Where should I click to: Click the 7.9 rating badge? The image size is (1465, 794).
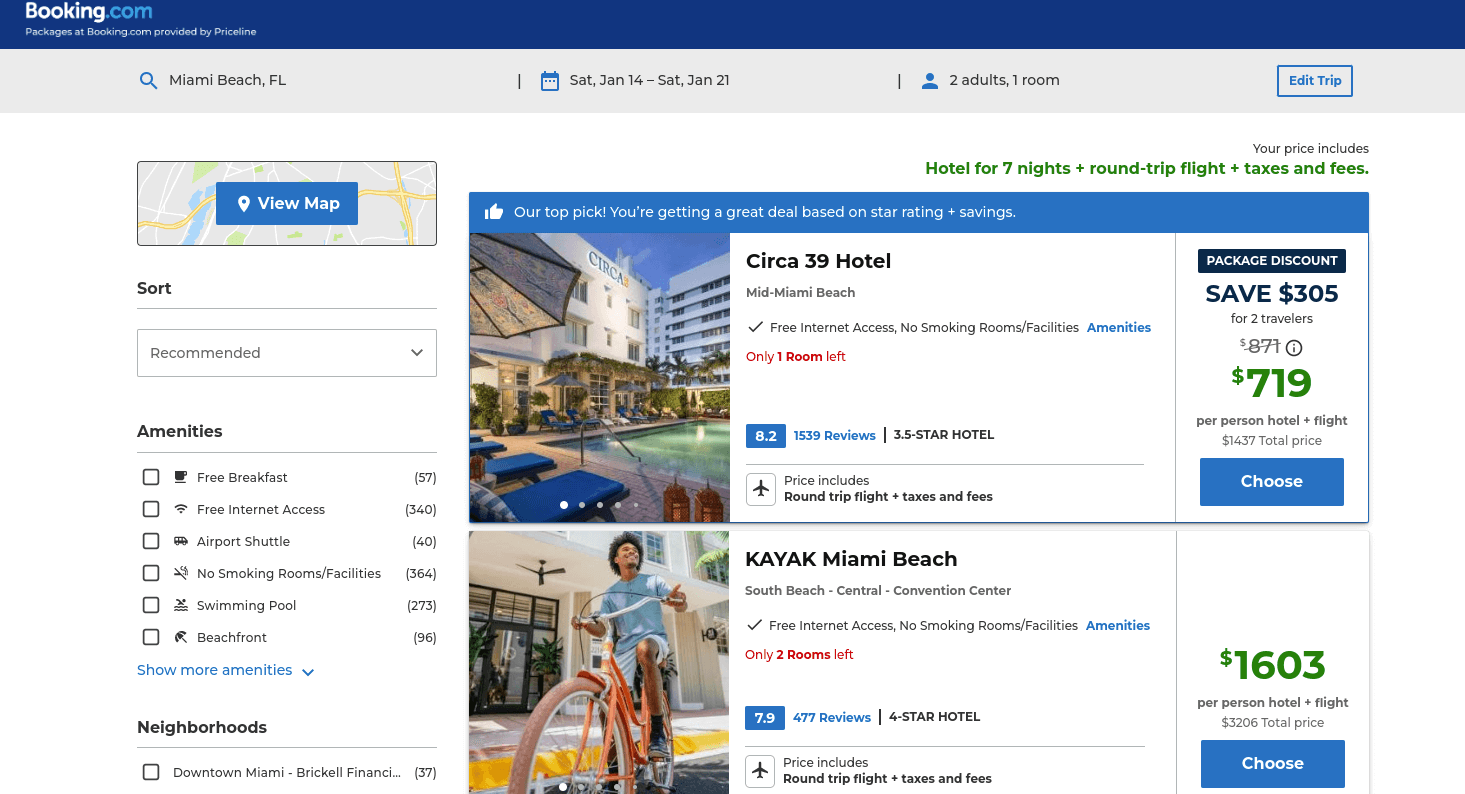(x=765, y=718)
